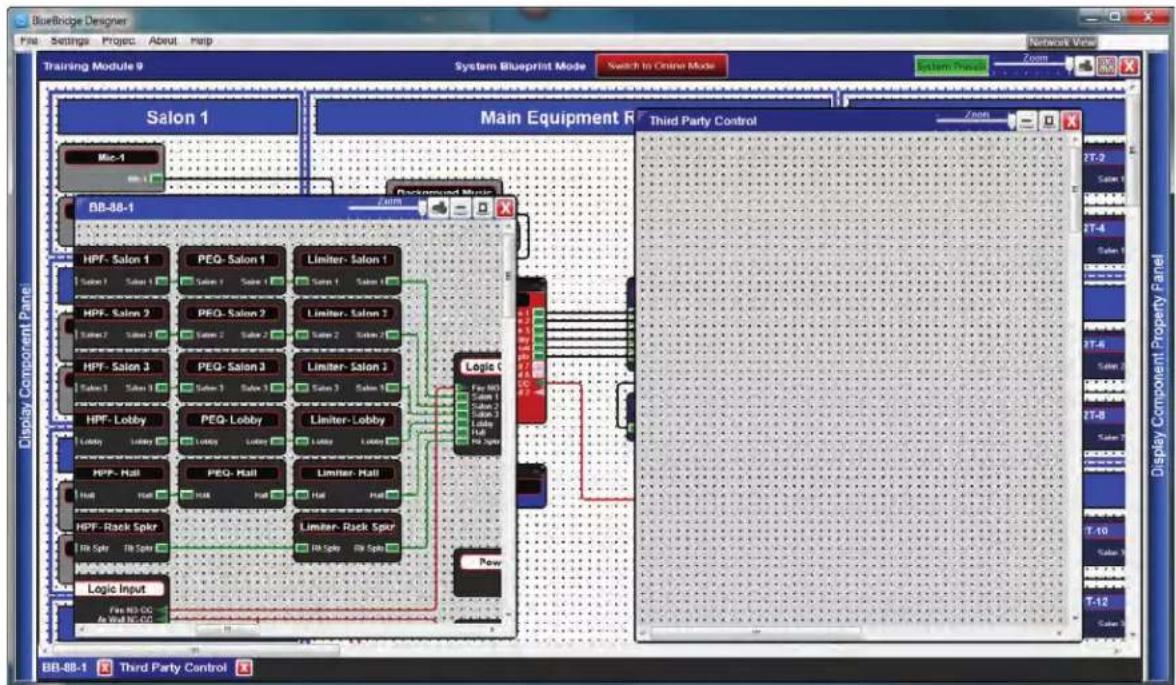Click the Mic-1 output port
Screen dimensions: 1176x685
(x=155, y=179)
